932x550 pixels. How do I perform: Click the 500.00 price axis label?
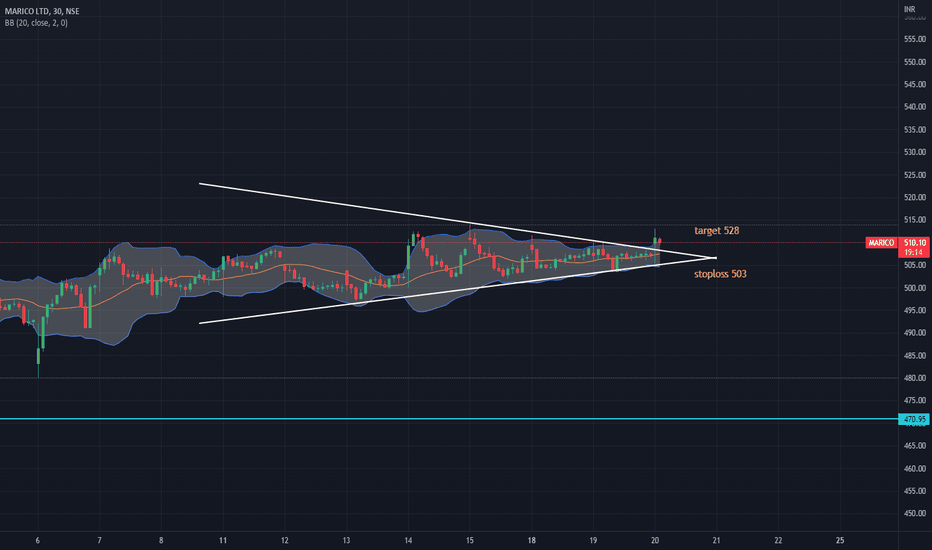point(915,288)
